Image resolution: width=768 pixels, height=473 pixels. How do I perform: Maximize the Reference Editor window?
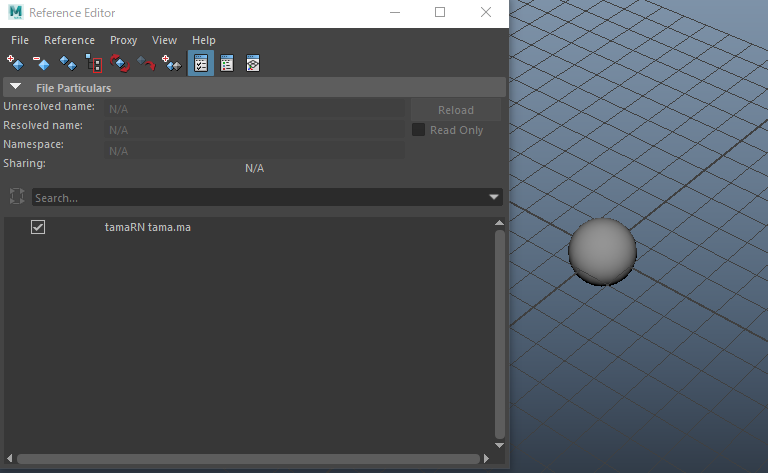coord(440,12)
